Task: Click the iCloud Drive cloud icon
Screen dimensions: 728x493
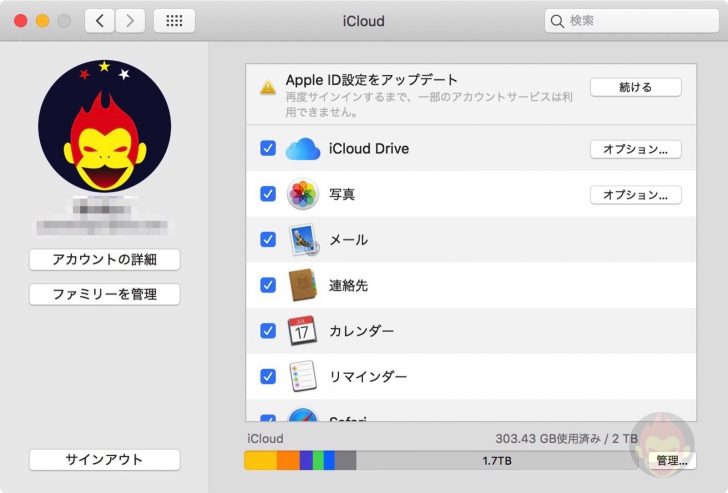Action: click(303, 149)
